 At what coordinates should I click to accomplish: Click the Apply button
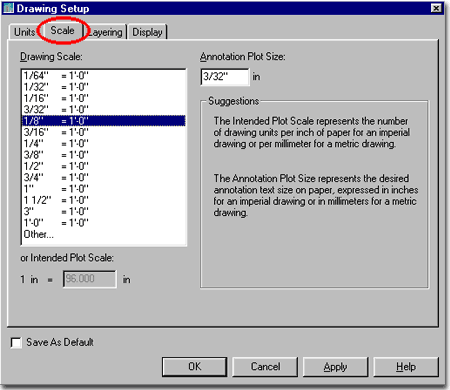(x=335, y=367)
